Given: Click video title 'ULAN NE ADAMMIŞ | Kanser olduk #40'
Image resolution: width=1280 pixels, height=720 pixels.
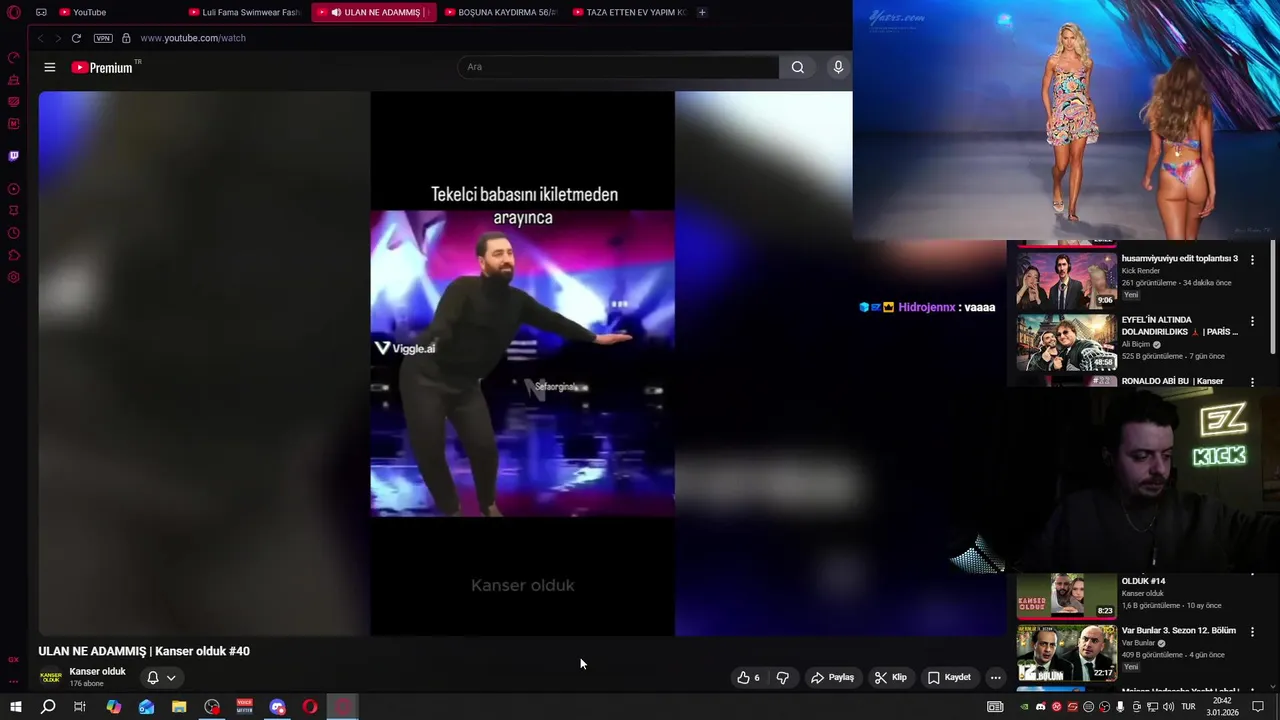Looking at the screenshot, I should 144,651.
